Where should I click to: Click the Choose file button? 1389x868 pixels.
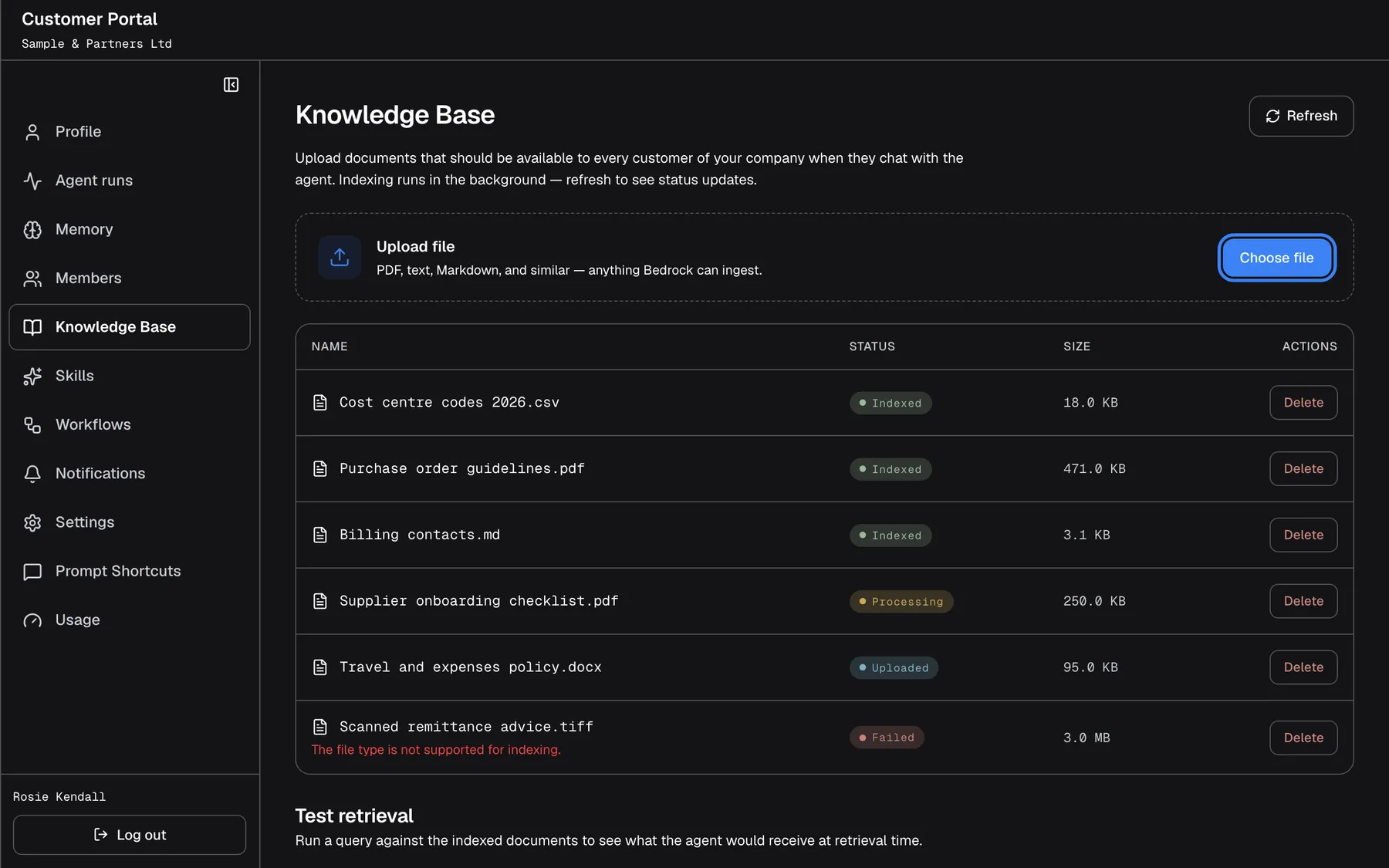pos(1276,258)
